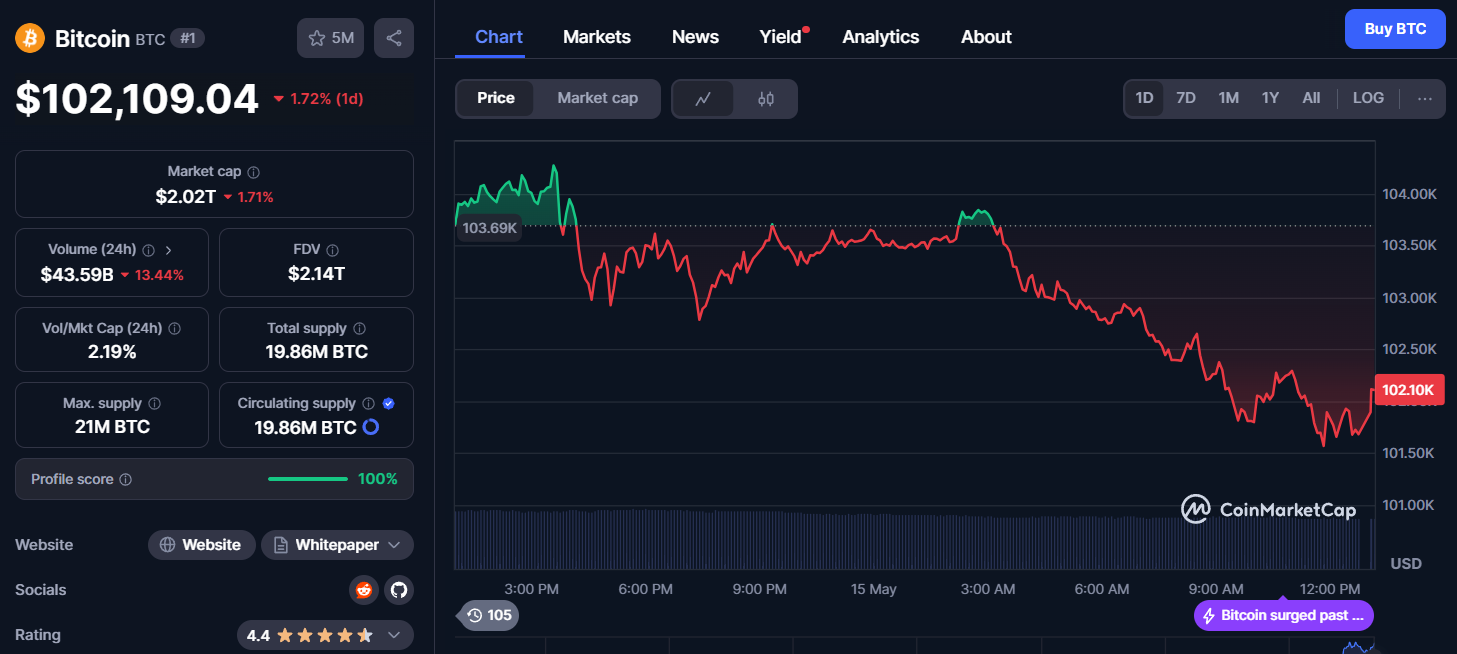Open the News tab
Image resolution: width=1457 pixels, height=654 pixels.
pos(695,37)
